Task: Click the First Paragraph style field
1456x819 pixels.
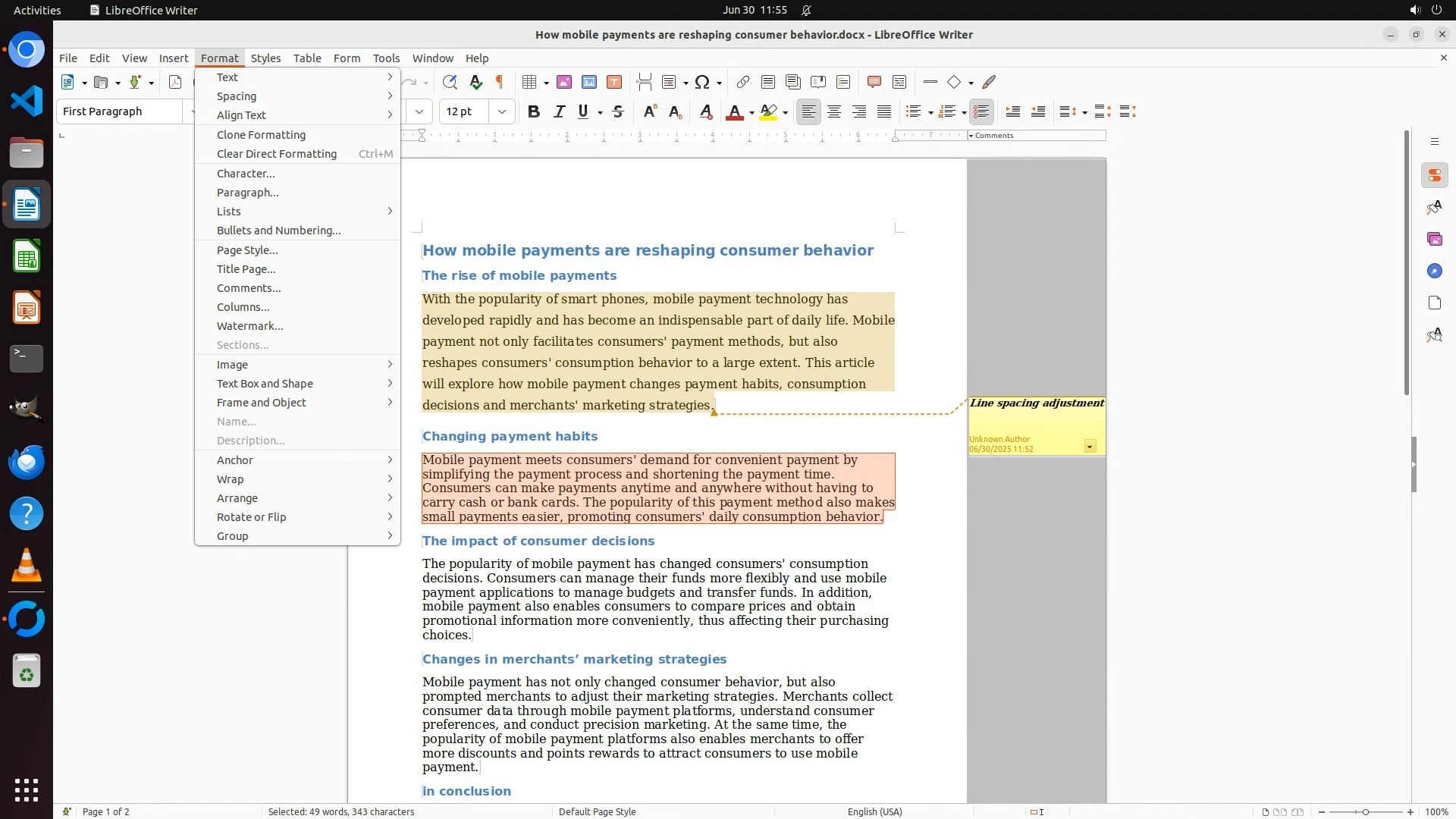Action: [120, 111]
